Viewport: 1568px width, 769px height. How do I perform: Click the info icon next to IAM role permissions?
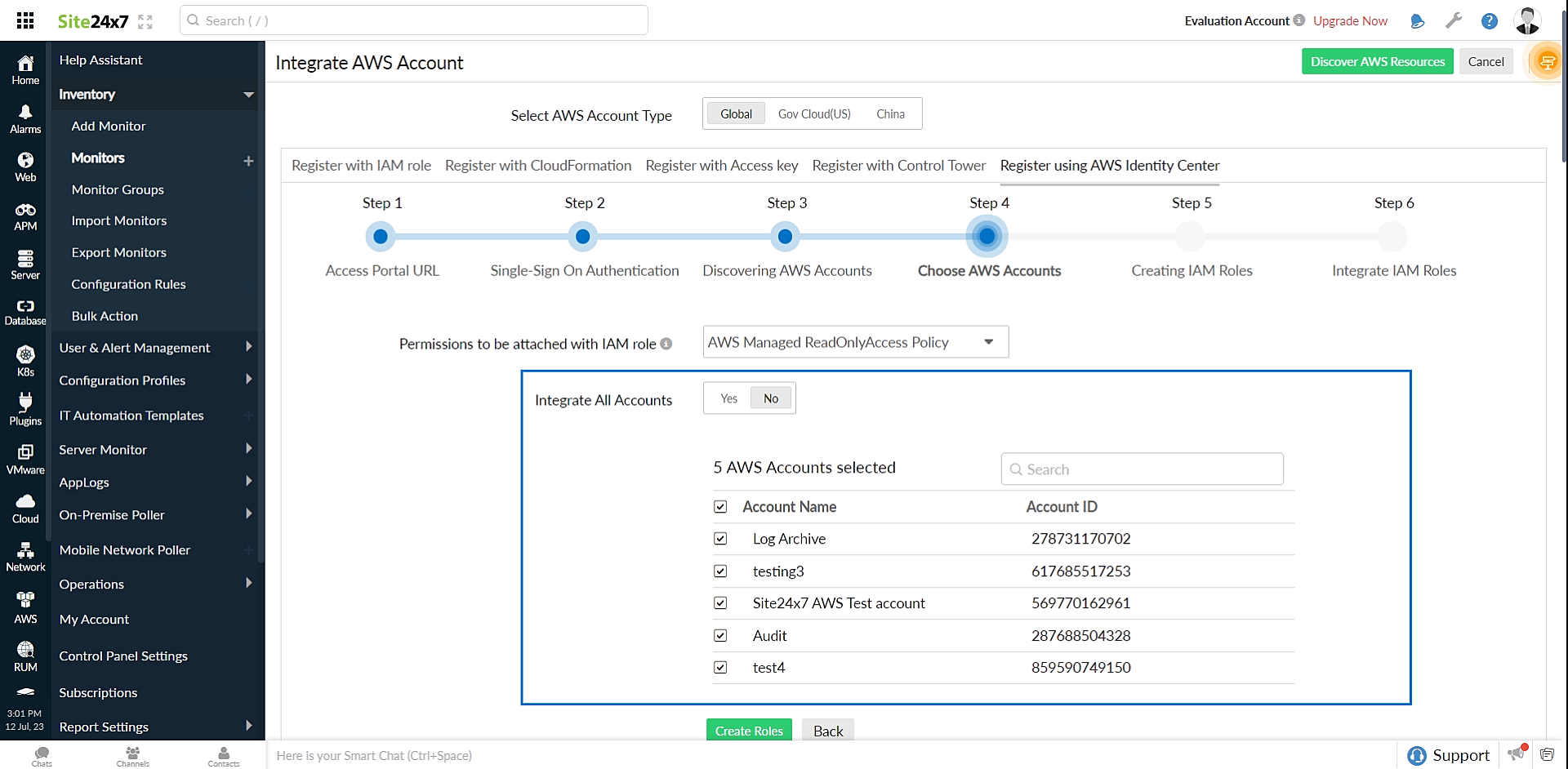[x=666, y=344]
